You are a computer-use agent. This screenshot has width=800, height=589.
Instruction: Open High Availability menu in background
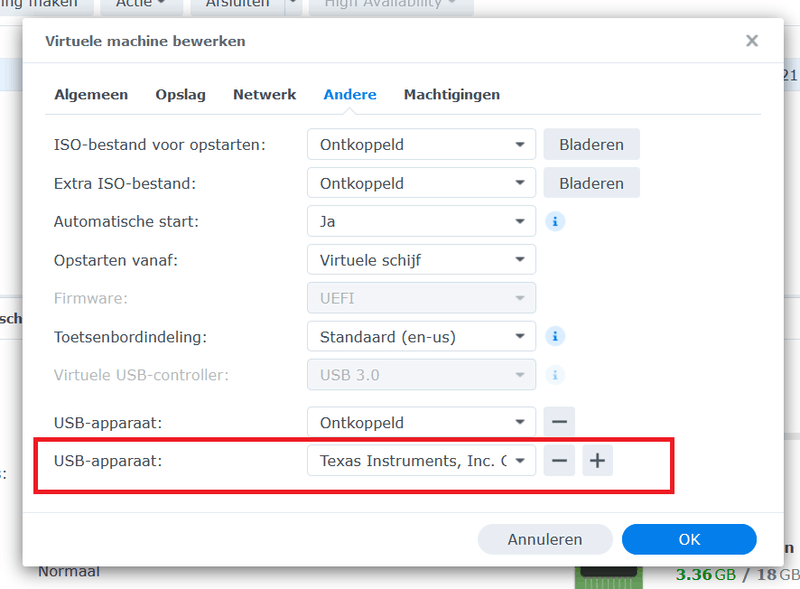click(391, 4)
